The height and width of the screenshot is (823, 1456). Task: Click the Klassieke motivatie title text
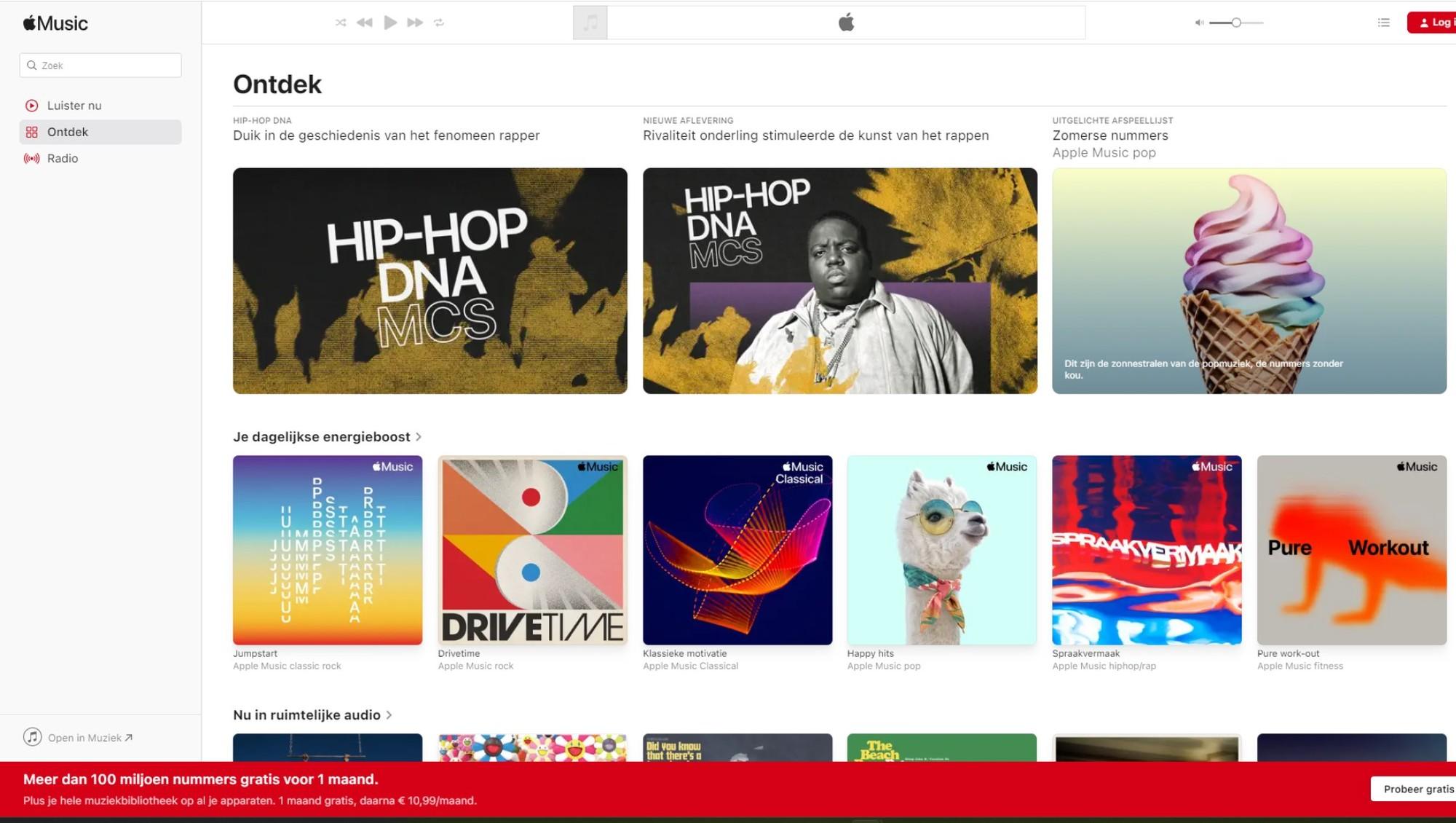tap(685, 653)
